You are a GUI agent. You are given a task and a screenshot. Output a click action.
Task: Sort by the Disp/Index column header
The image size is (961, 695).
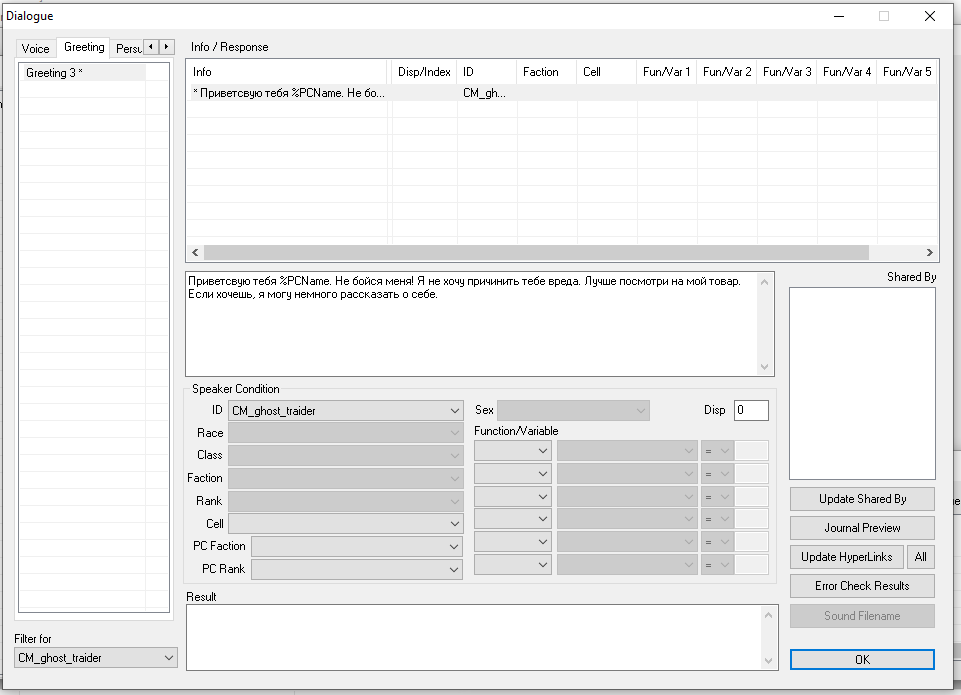(424, 72)
